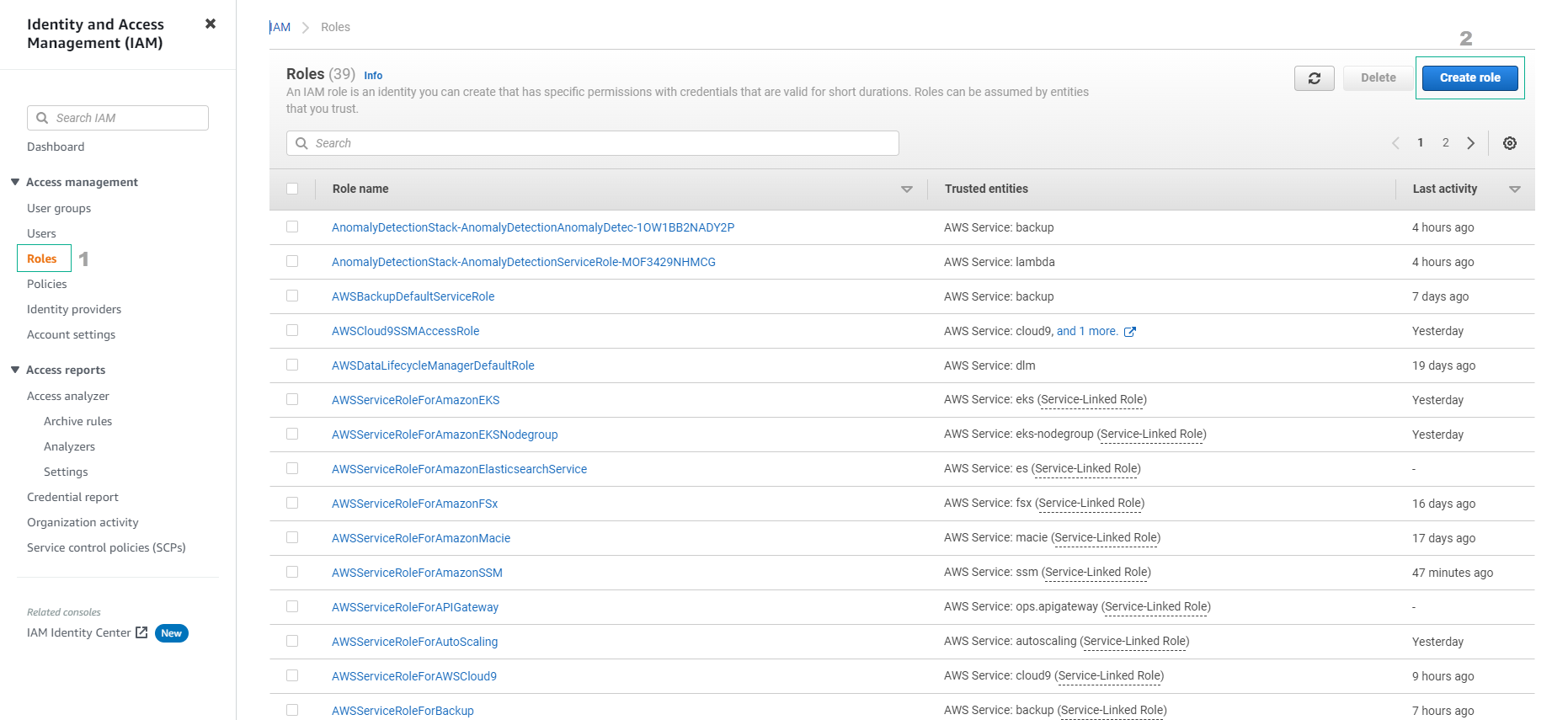
Task: Check AnomalyDetectionServiceRole-MOF3429NHMCG checkbox
Action: point(292,261)
